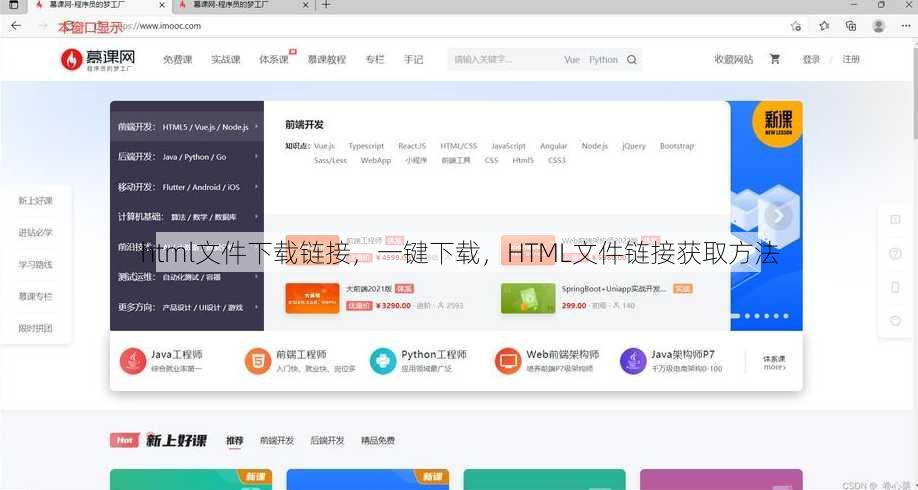Click the 体系课 more link

click(774, 362)
